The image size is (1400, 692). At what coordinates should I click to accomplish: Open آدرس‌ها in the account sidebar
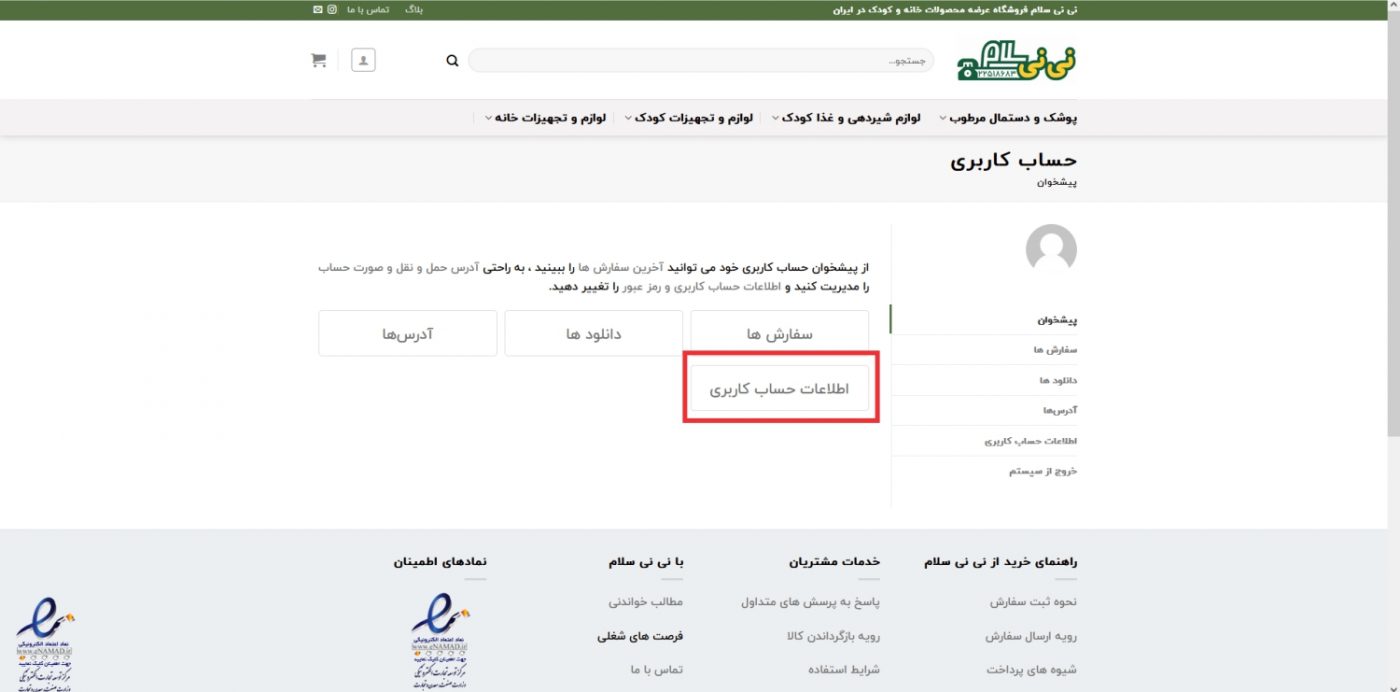[x=1059, y=411]
